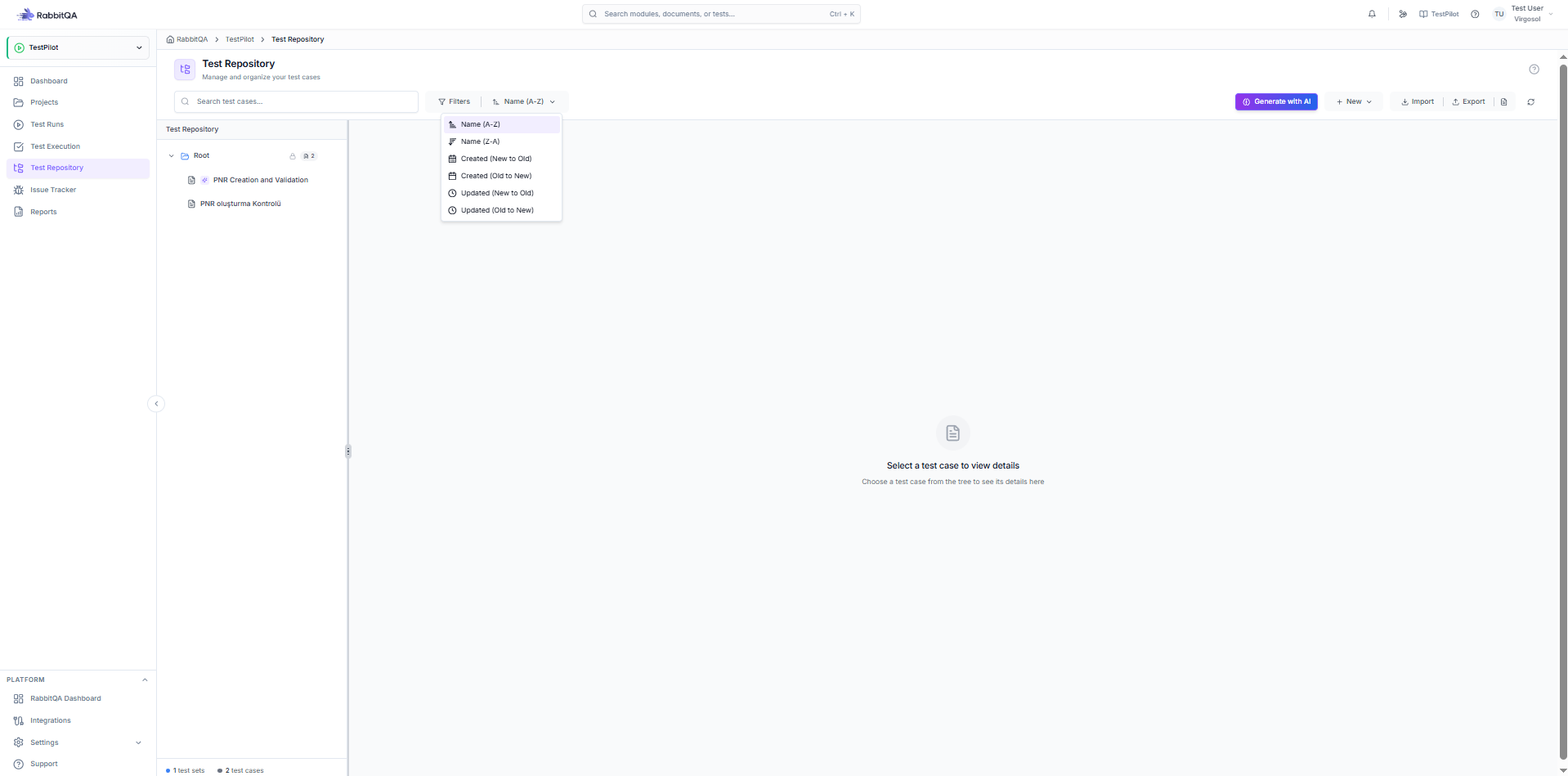
Task: Click the TU user avatar
Action: pos(1499,14)
